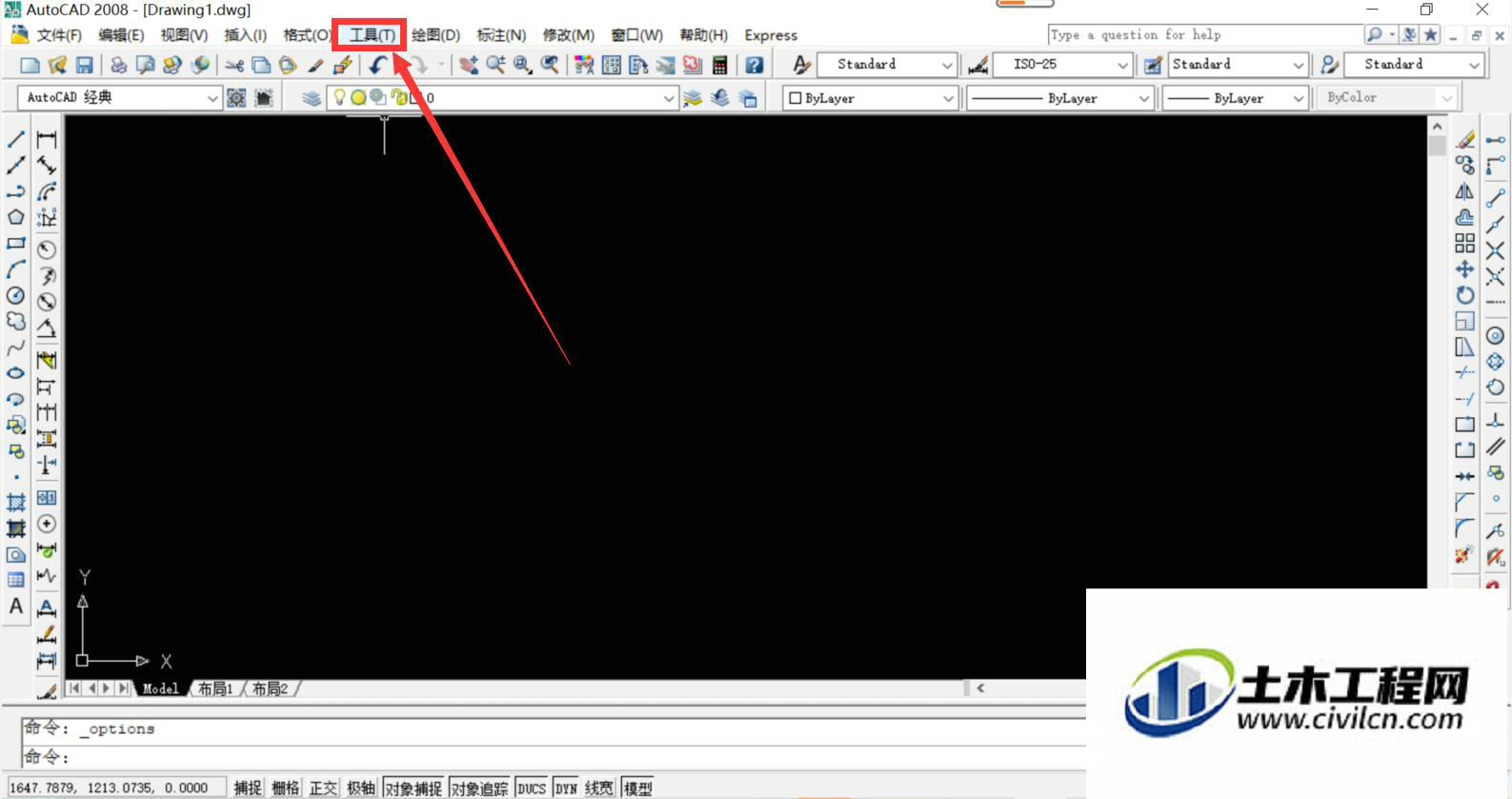Select the Copy object tool
Viewport: 1512px width, 799px height.
(x=1465, y=166)
